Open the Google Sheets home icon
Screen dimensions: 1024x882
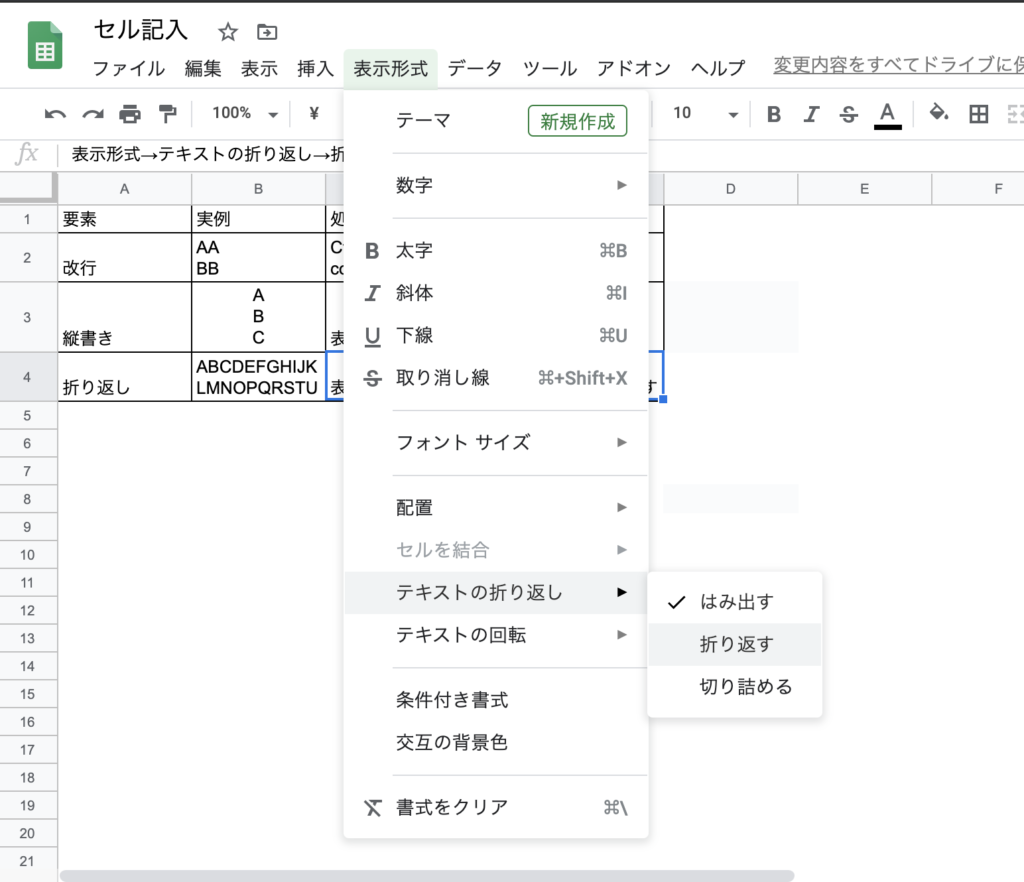[45, 45]
